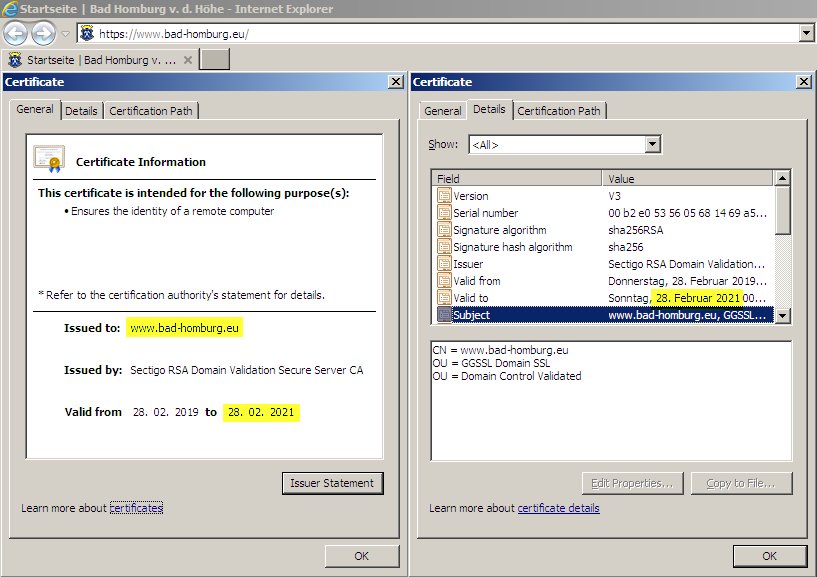Click the 'Sectigo RSA Domain Validation Secure Server CA' issuer text
Viewport: 817px width, 577px height.
tap(246, 370)
